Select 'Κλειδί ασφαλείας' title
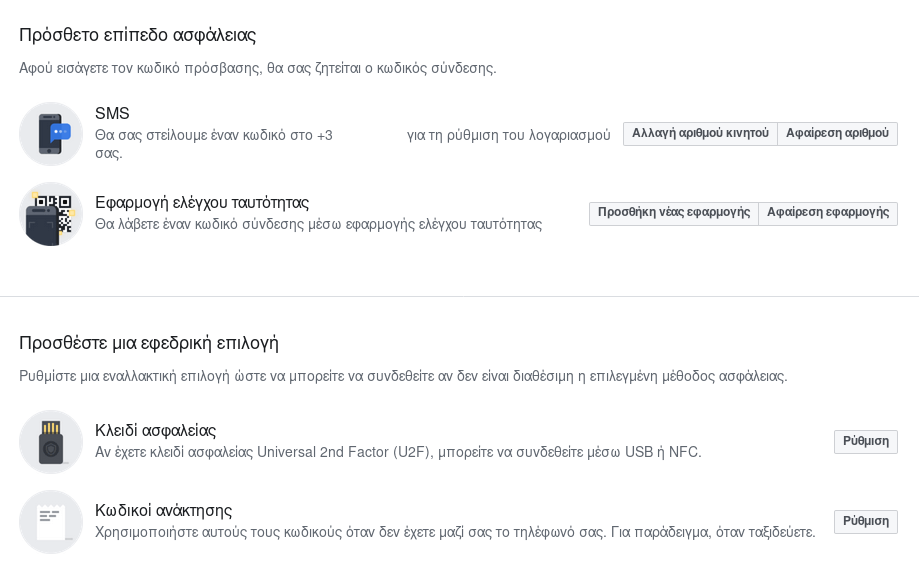The height and width of the screenshot is (585, 919). pos(155,431)
